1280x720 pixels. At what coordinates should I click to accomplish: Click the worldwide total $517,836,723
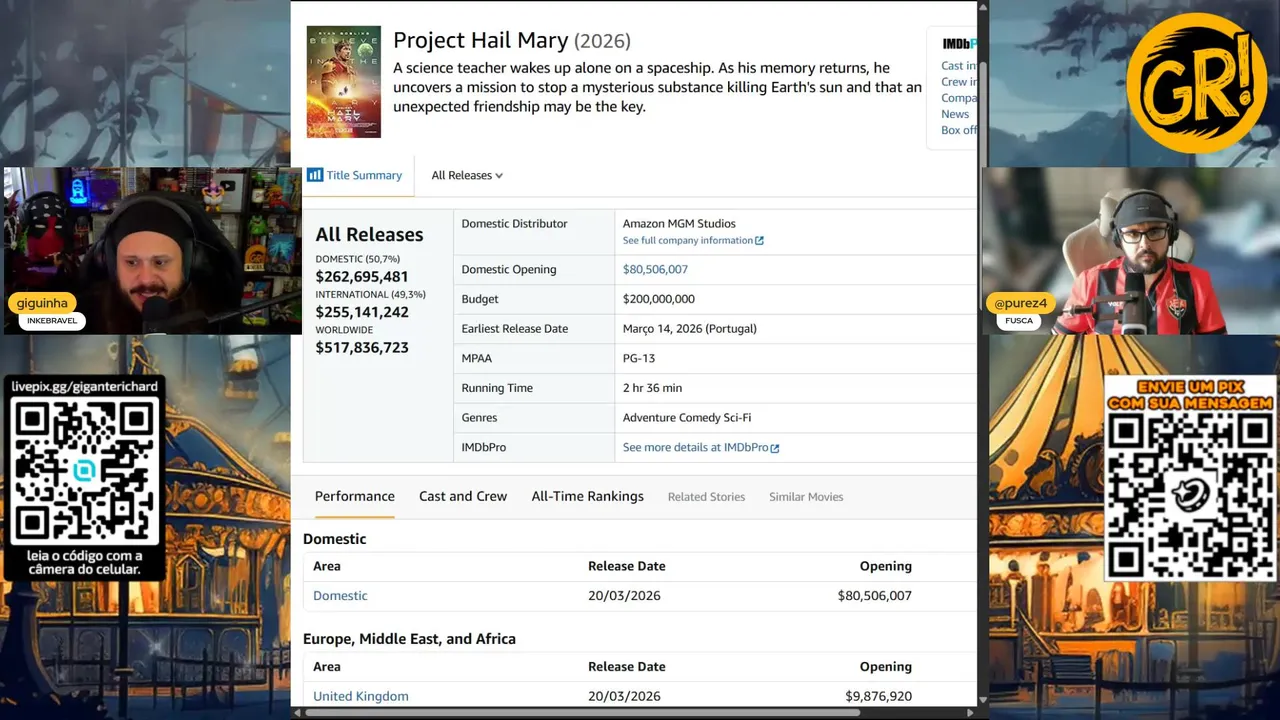362,348
